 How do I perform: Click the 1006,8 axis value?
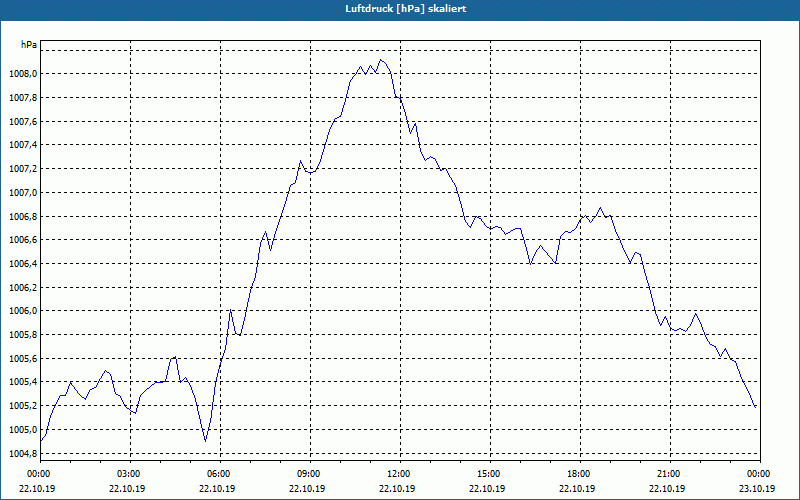click(23, 216)
